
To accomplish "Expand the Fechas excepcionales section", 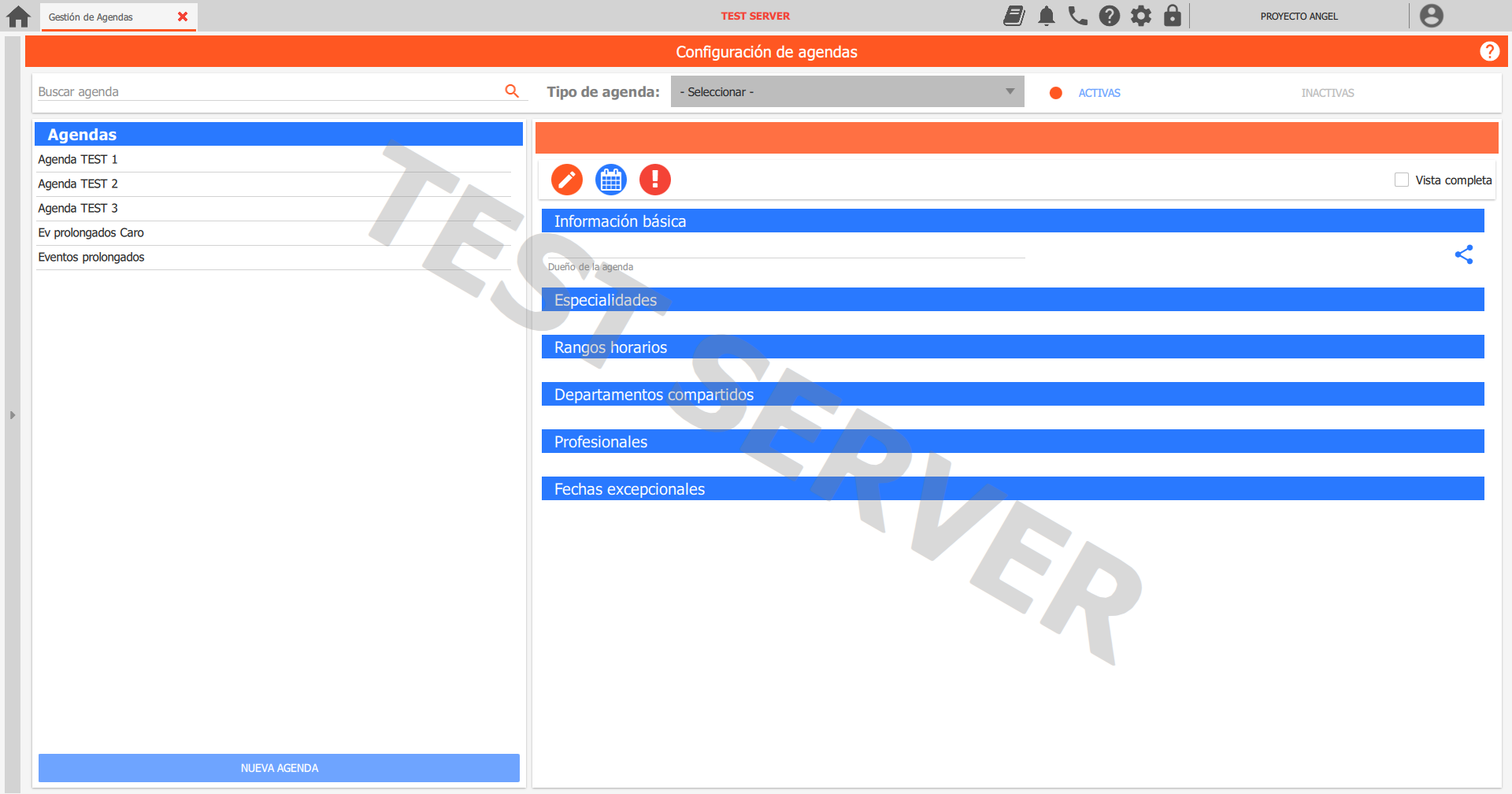I will [1013, 488].
